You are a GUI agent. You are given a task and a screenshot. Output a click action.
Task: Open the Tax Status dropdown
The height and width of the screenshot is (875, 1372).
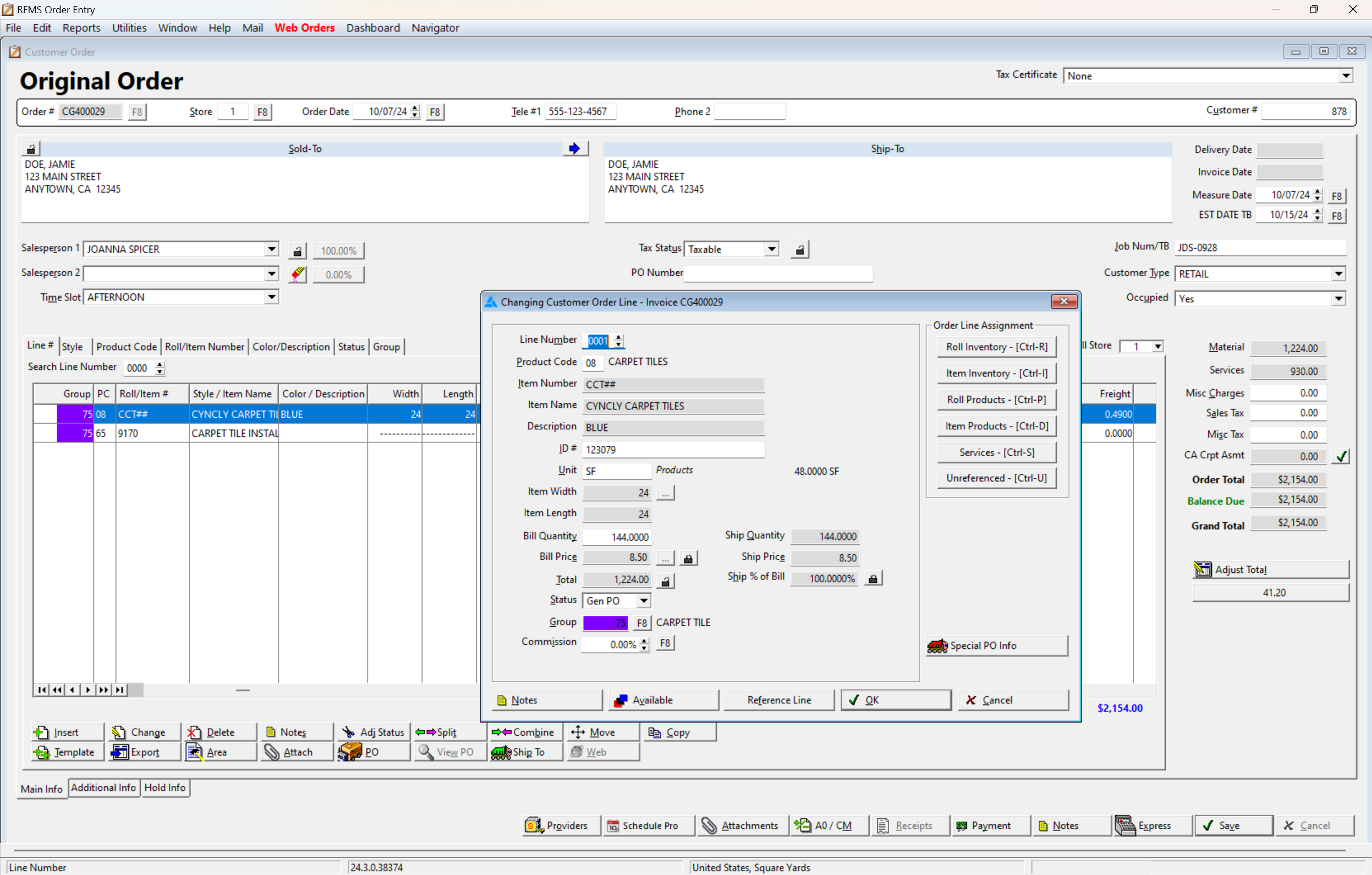click(x=771, y=249)
